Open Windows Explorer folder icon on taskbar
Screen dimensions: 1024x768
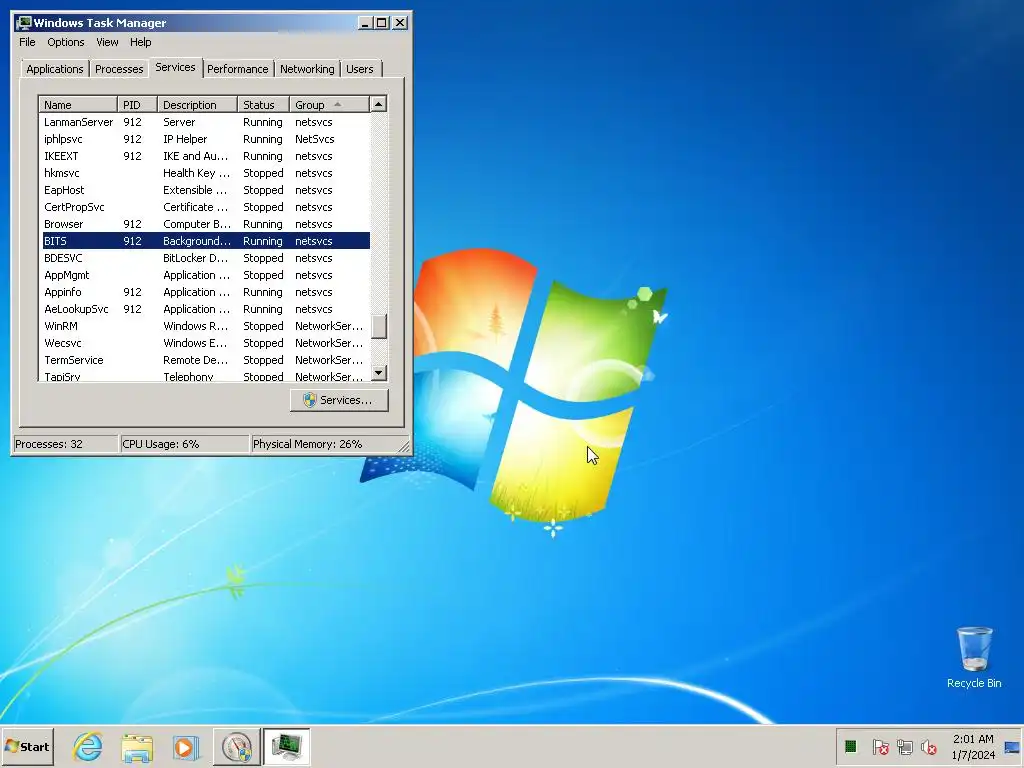tap(137, 747)
